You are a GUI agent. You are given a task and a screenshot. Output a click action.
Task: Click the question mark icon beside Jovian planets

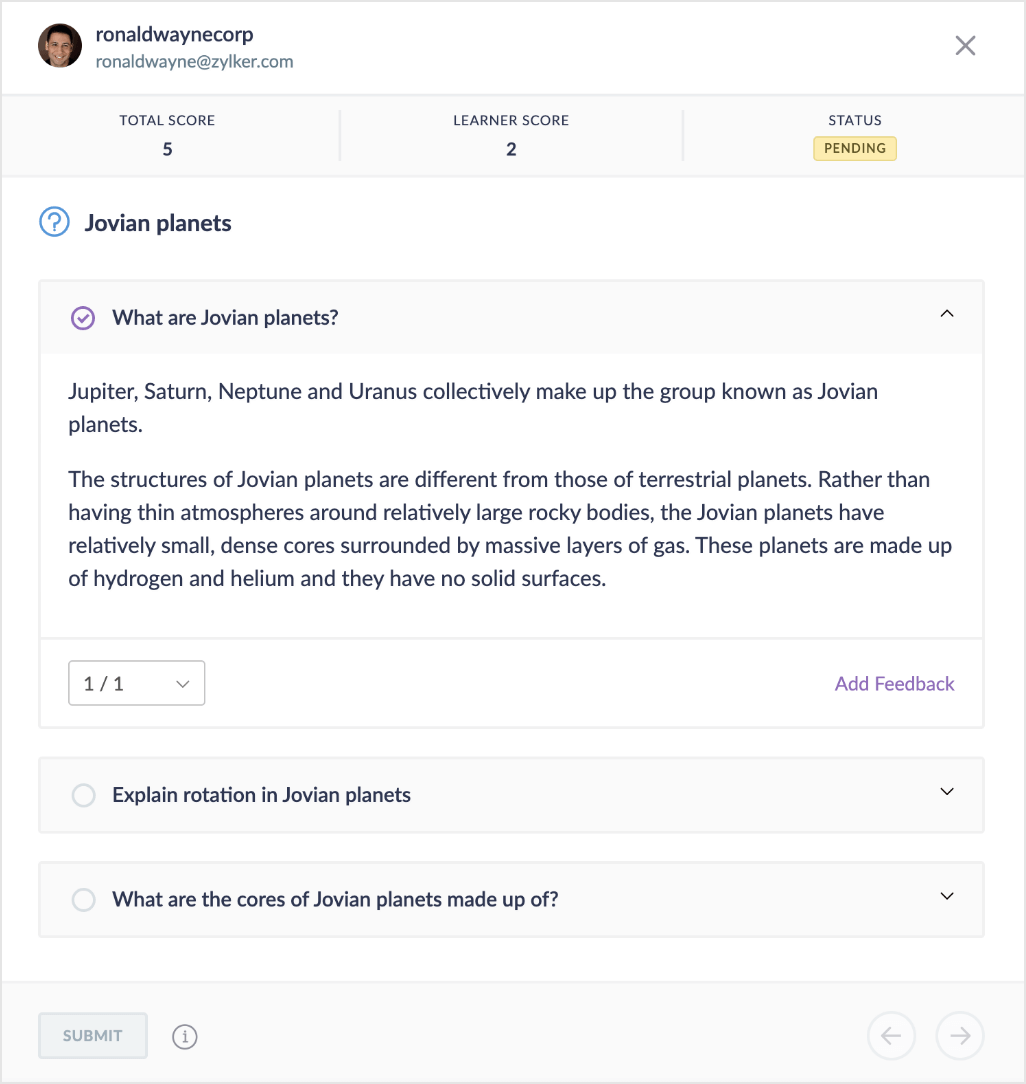coord(54,222)
